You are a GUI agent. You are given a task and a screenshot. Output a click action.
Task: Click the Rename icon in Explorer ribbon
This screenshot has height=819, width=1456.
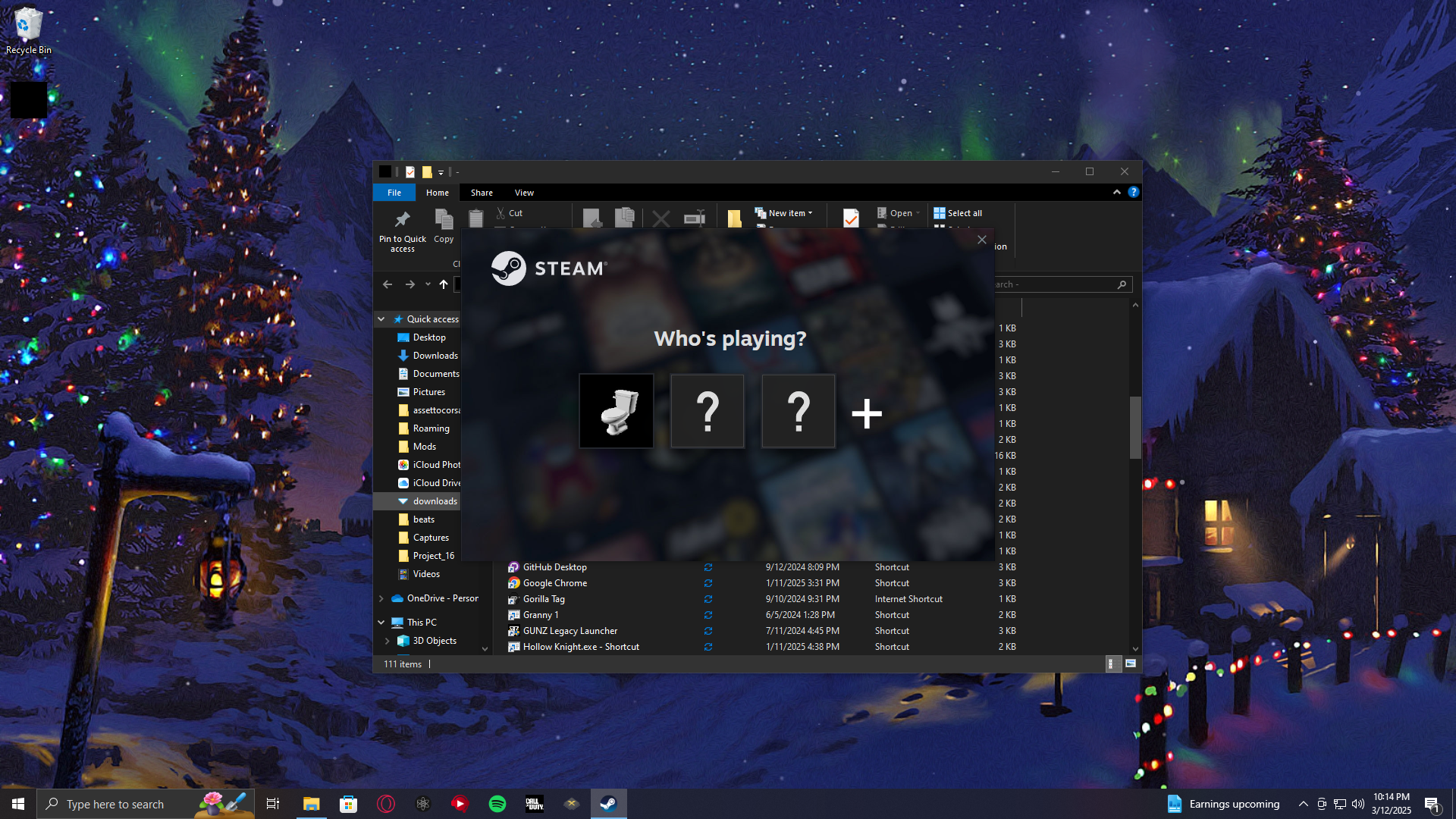pos(695,218)
